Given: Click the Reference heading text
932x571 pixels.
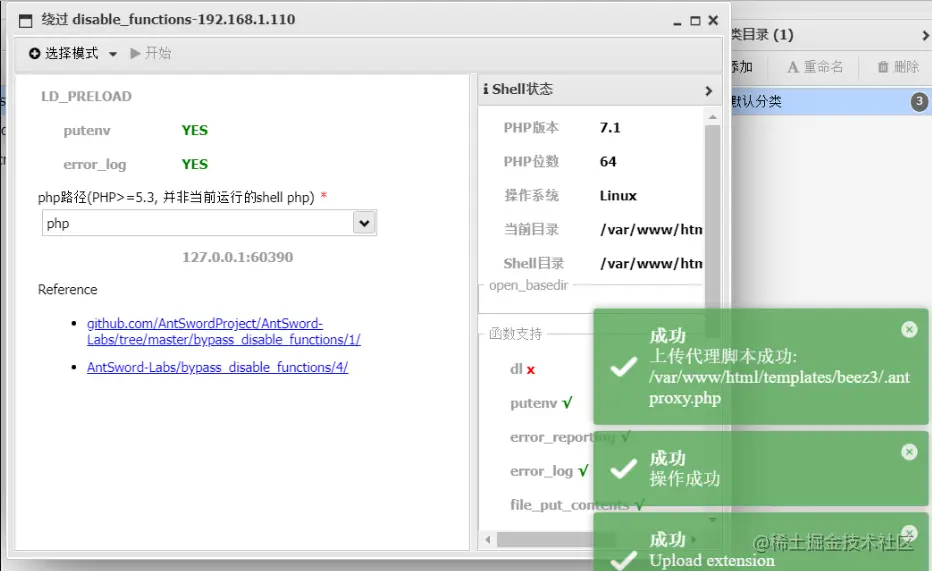Looking at the screenshot, I should [x=67, y=289].
